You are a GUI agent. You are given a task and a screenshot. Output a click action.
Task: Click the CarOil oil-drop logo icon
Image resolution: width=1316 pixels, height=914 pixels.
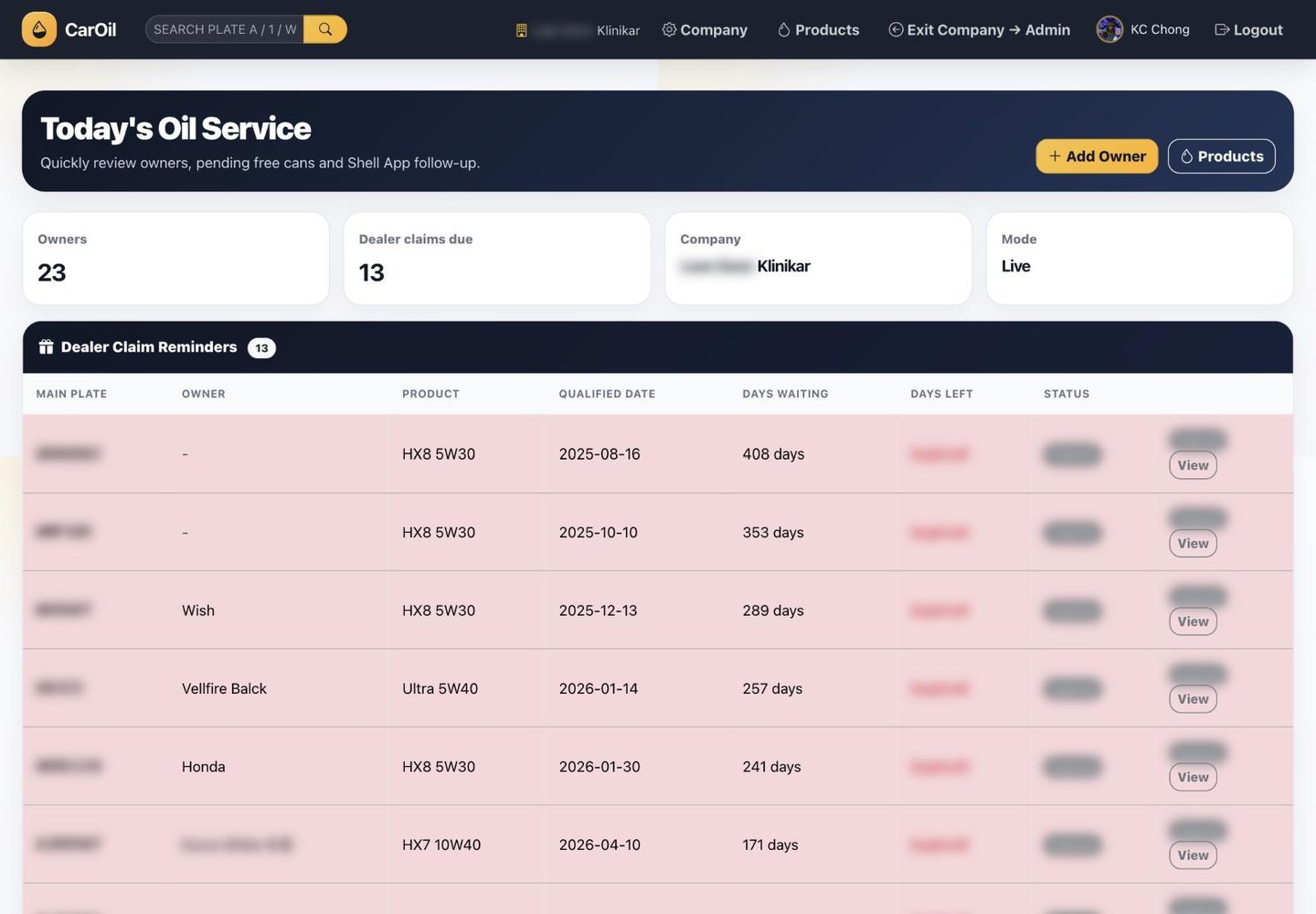39,29
